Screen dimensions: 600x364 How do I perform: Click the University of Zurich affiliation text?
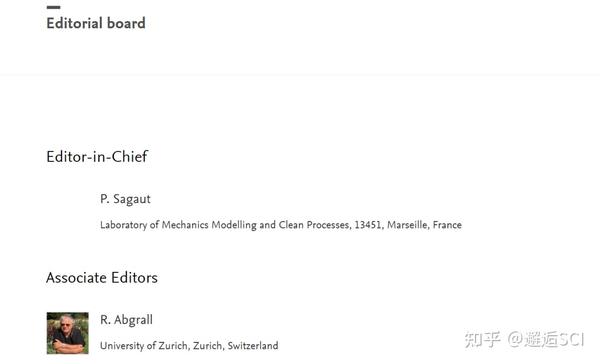[189, 346]
